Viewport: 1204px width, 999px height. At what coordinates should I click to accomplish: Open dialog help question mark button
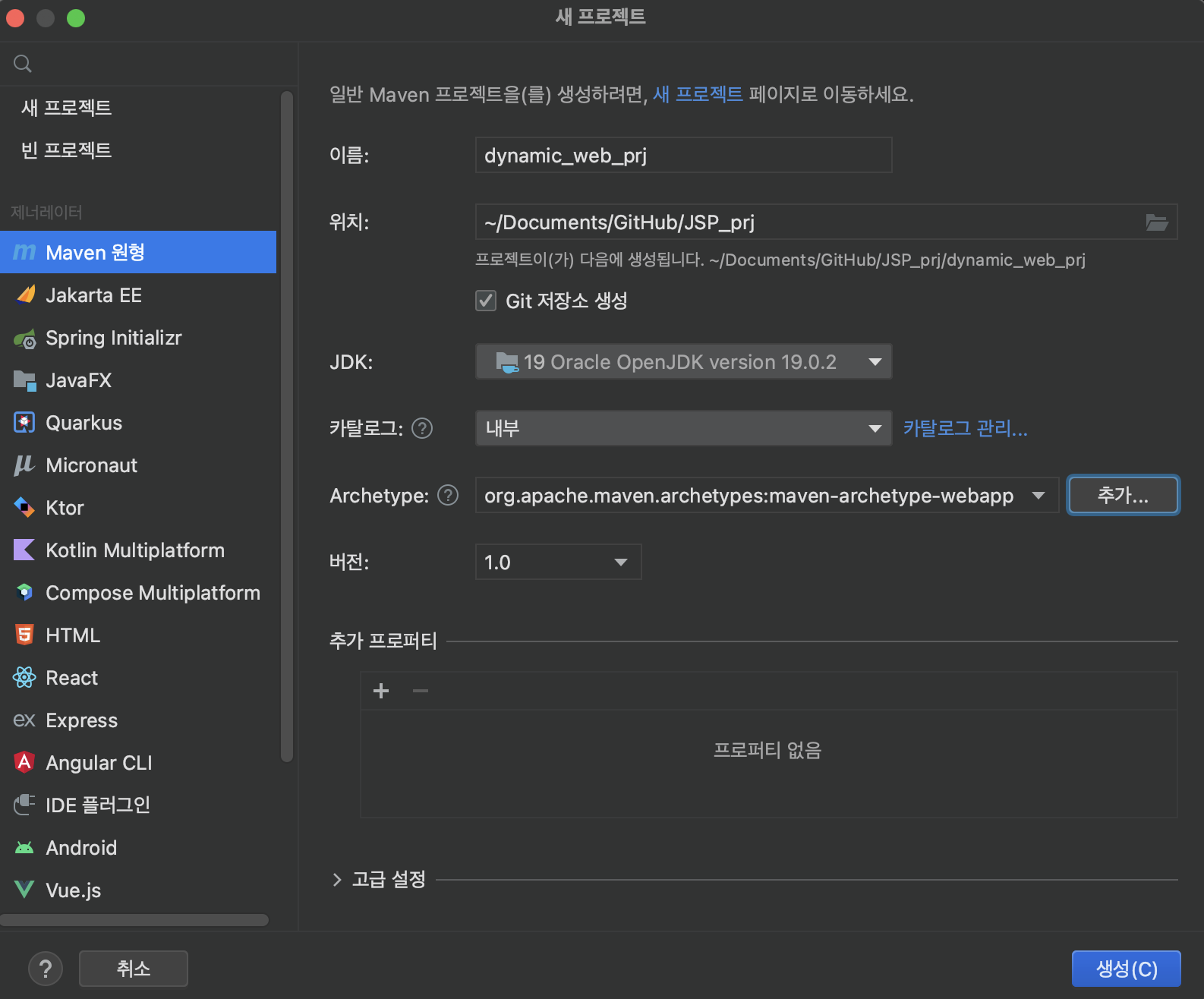pyautogui.click(x=46, y=969)
